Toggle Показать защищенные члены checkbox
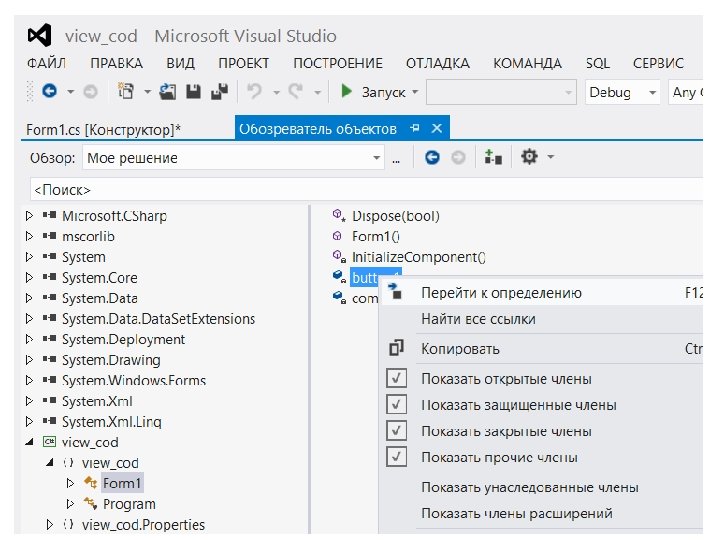 tap(396, 405)
